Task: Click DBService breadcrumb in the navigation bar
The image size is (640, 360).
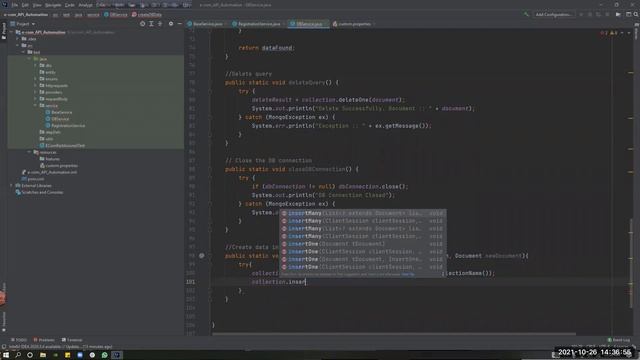Action: (x=116, y=14)
